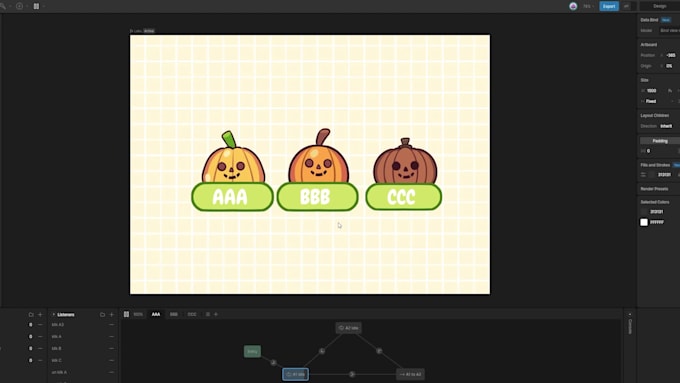Click fill list icon in Fills and Strokes
This screenshot has width=680, height=383.
(643, 175)
